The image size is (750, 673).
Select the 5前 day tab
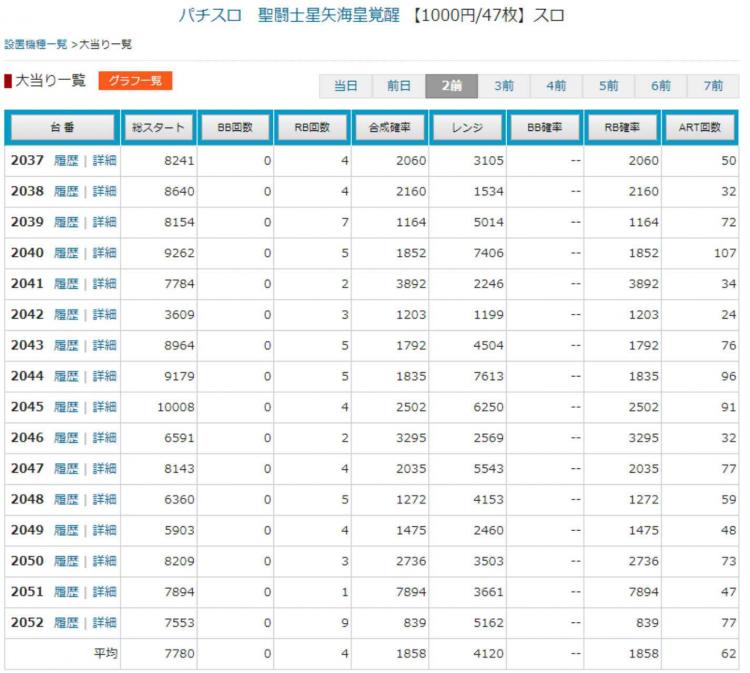[608, 86]
